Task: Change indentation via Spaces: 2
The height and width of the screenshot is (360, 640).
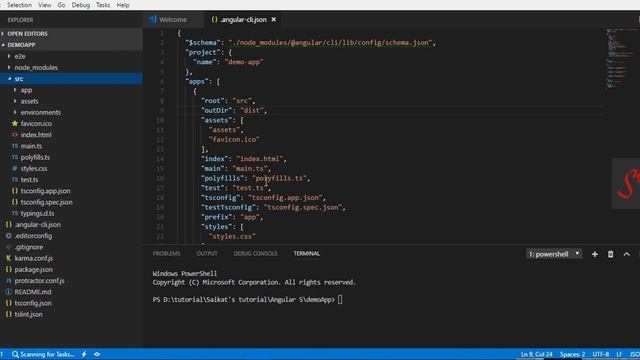Action: tap(572, 354)
